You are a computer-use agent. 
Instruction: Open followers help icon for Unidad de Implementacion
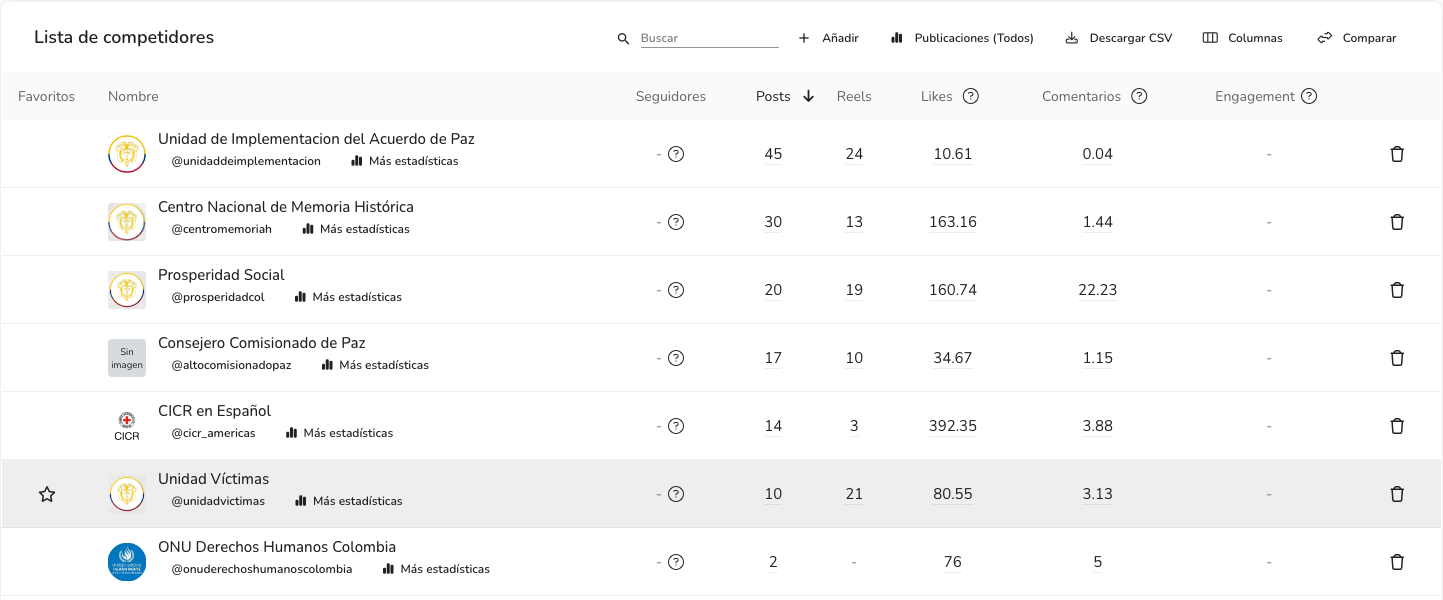676,154
